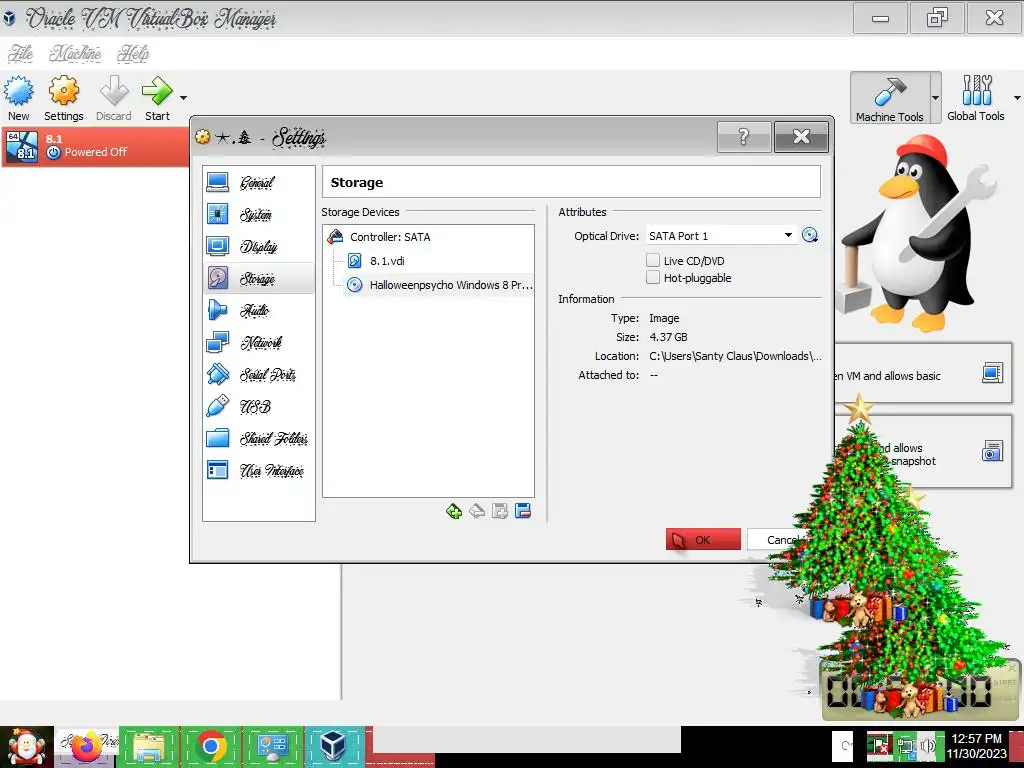Screen dimensions: 1024x768
Task: Open the USB settings category
Action: [258, 406]
